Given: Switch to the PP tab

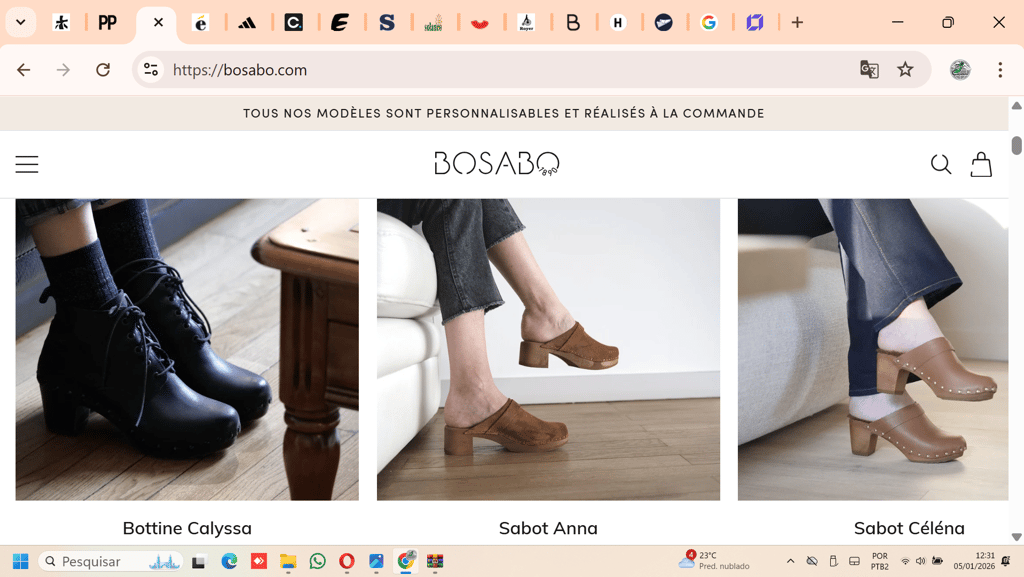Looking at the screenshot, I should (107, 23).
